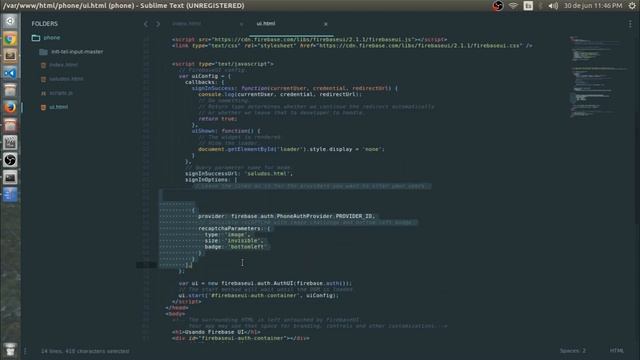
Task: Open ui.html from the sidebar
Action: (59, 107)
